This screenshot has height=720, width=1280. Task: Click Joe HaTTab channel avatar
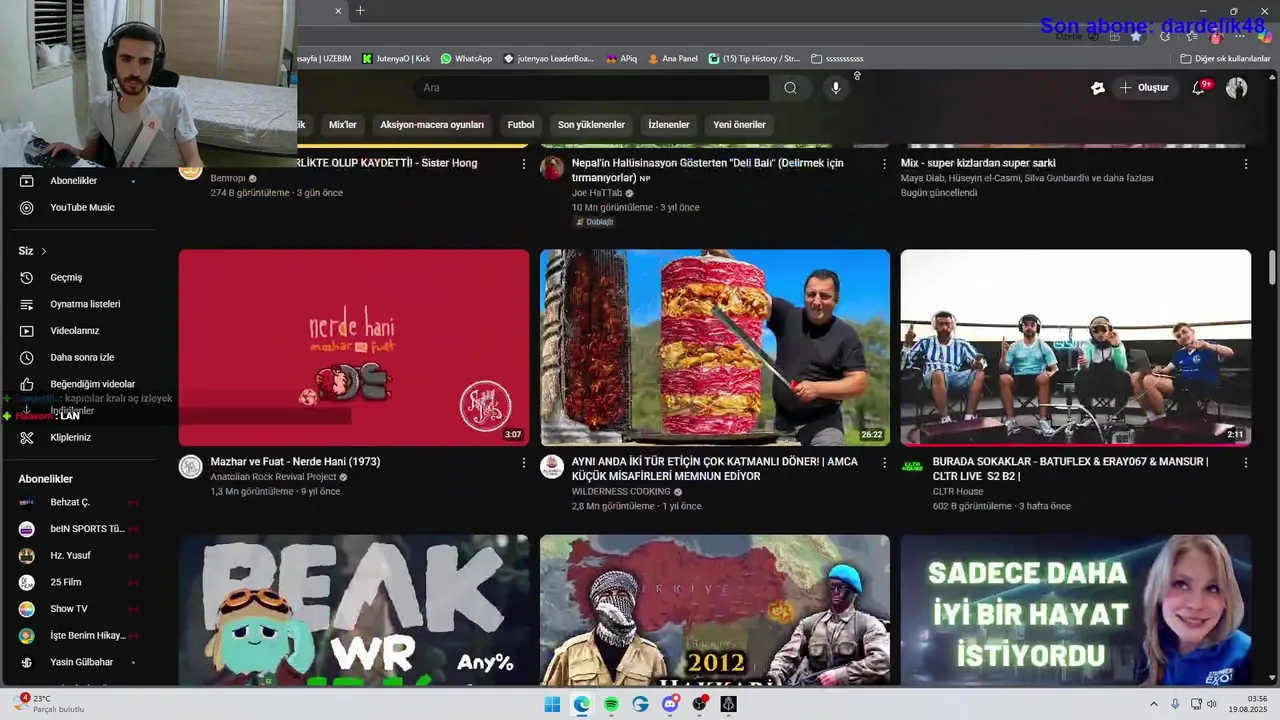[x=552, y=168]
